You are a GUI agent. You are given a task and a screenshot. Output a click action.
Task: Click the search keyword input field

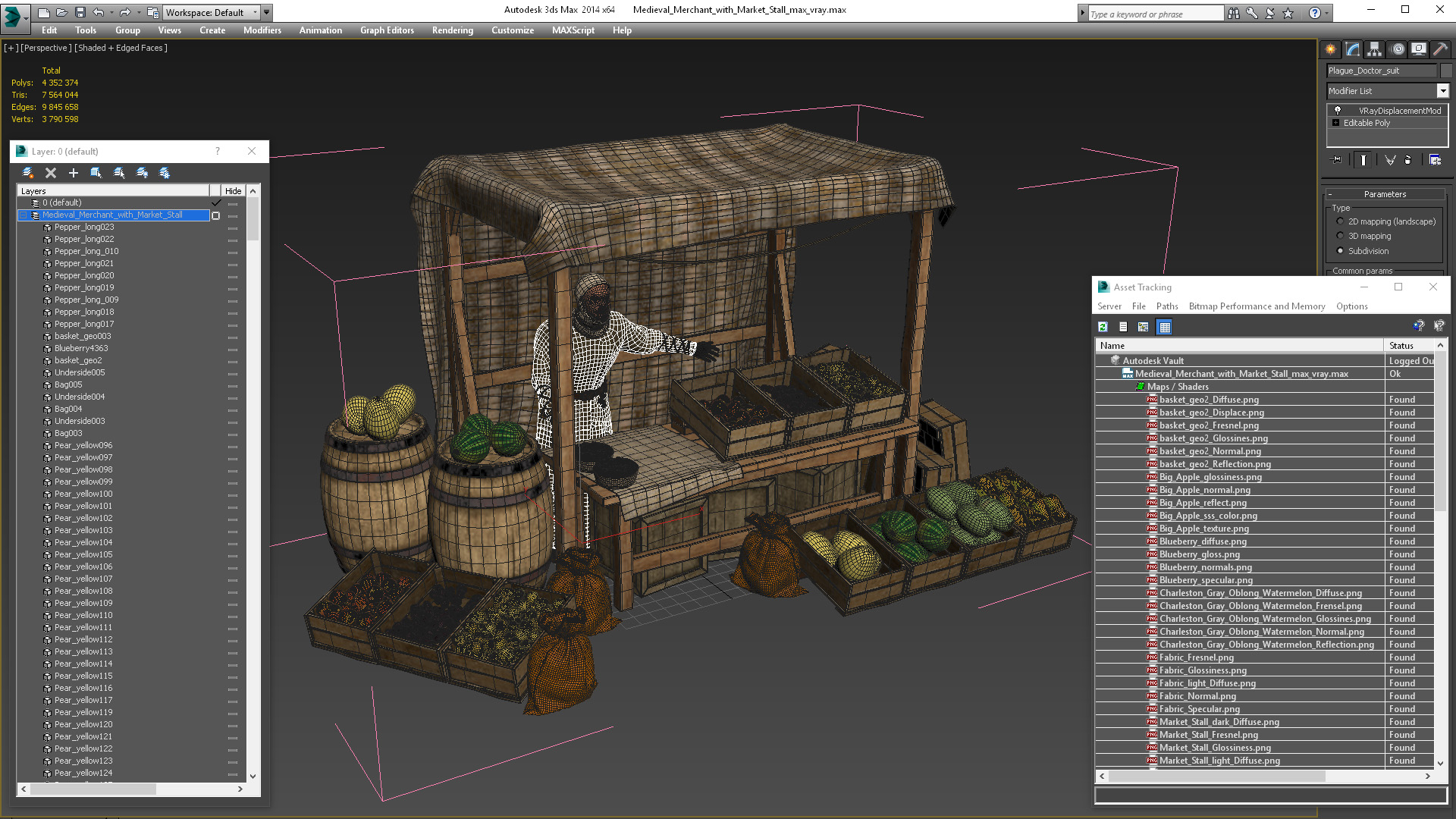pyautogui.click(x=1155, y=14)
